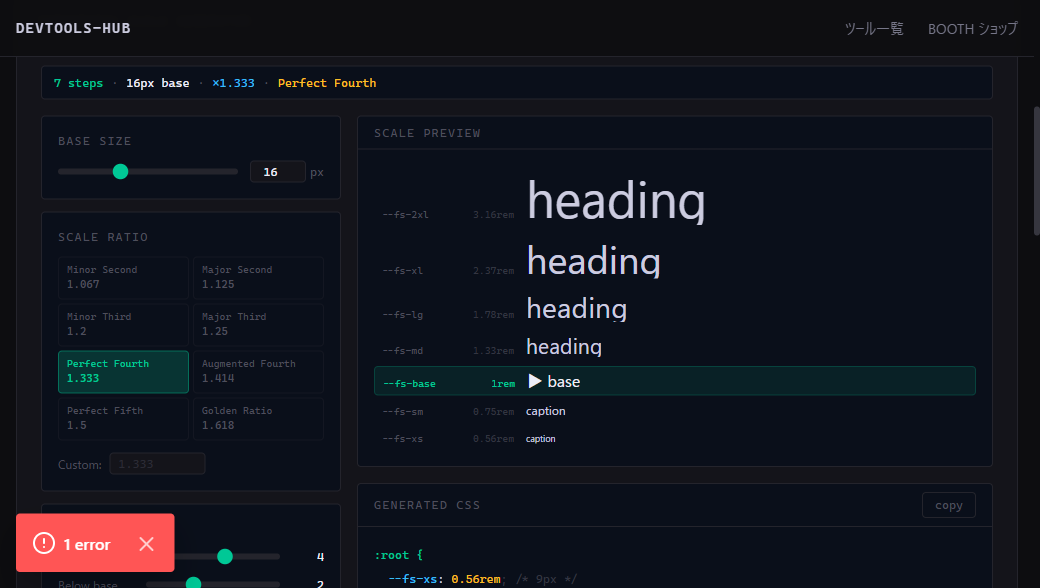Pick the Perfect Fifth 1.5 ratio
This screenshot has width=1040, height=588.
coord(123,418)
